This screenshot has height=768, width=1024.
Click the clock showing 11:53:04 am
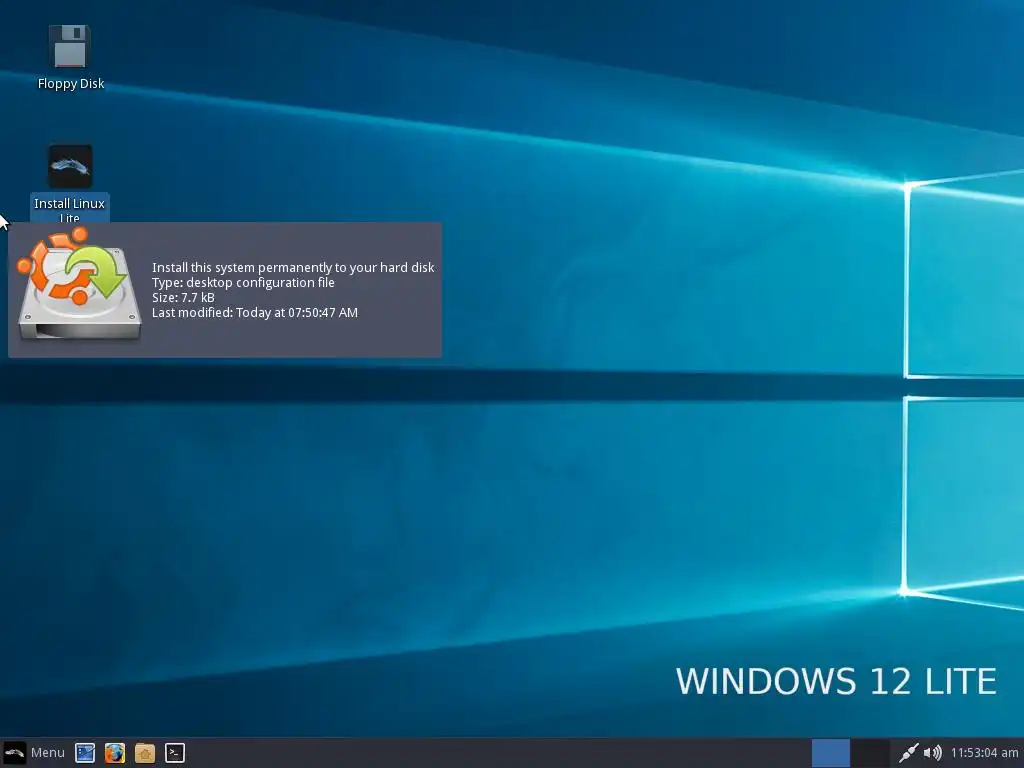(x=984, y=753)
